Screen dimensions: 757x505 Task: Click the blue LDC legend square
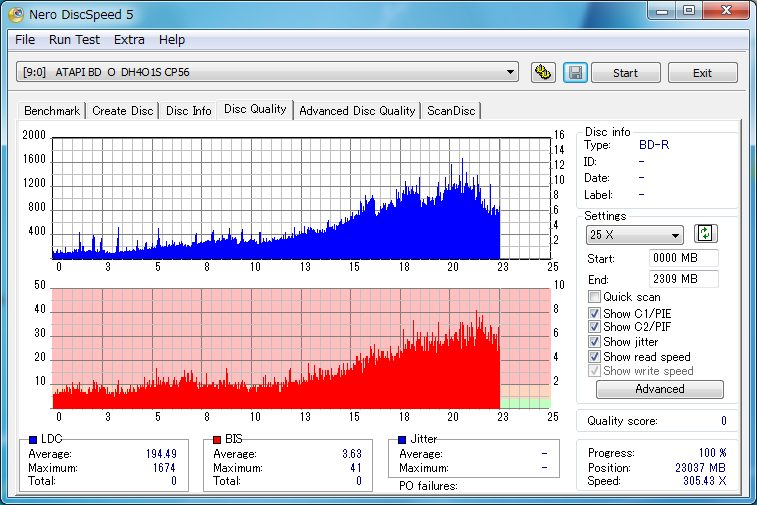tap(33, 440)
